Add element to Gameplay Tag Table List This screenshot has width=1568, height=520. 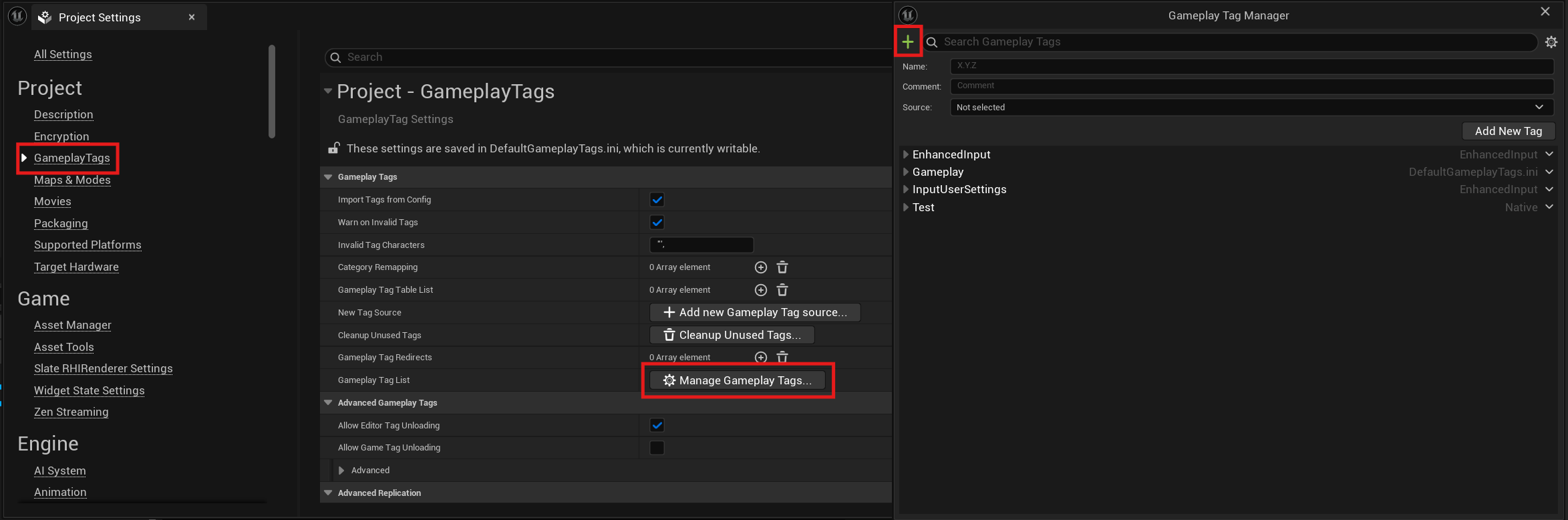(x=761, y=290)
